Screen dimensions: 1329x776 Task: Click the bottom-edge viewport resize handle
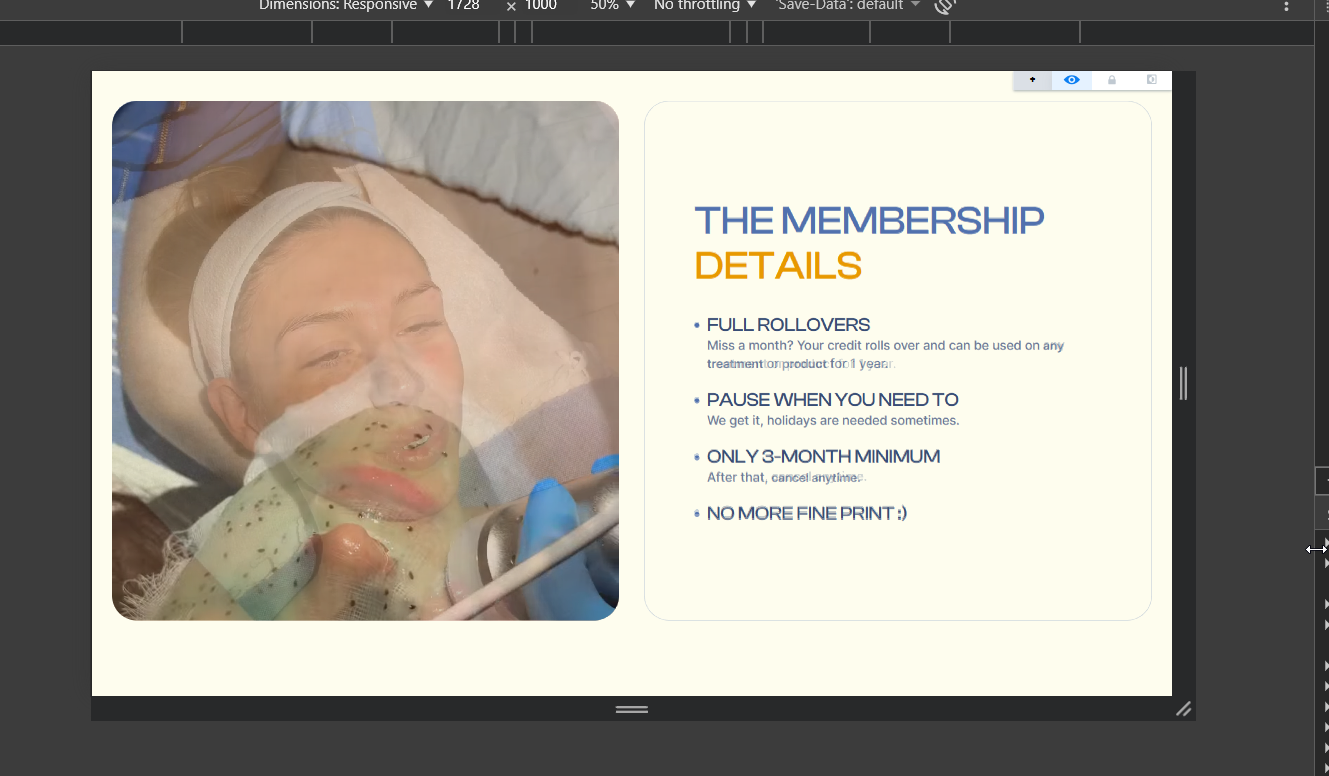point(632,709)
